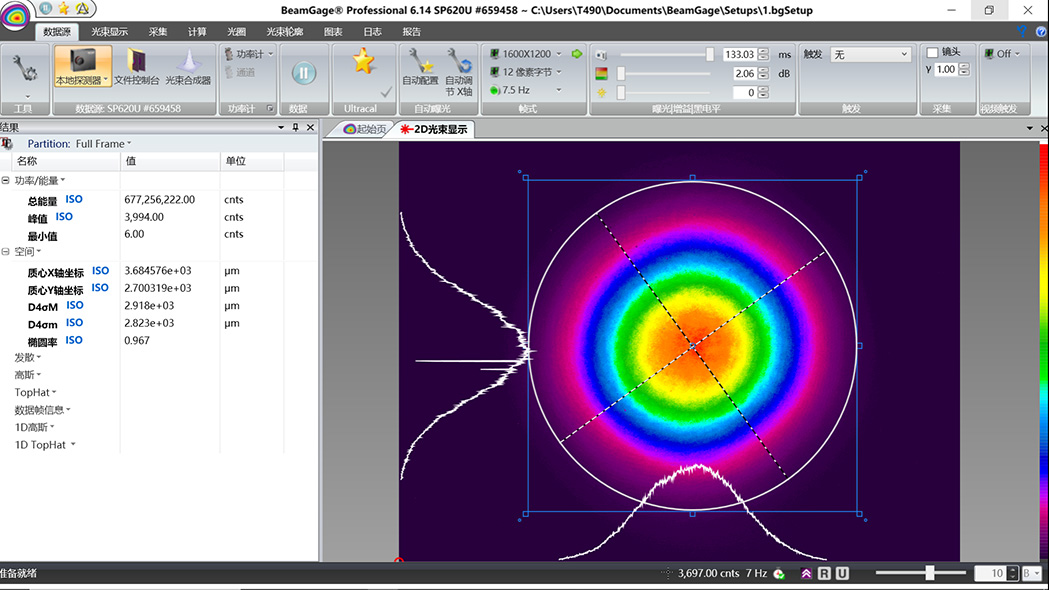Click the exposure value field showing 133.03
Viewport: 1049px width, 590px height.
(738, 55)
